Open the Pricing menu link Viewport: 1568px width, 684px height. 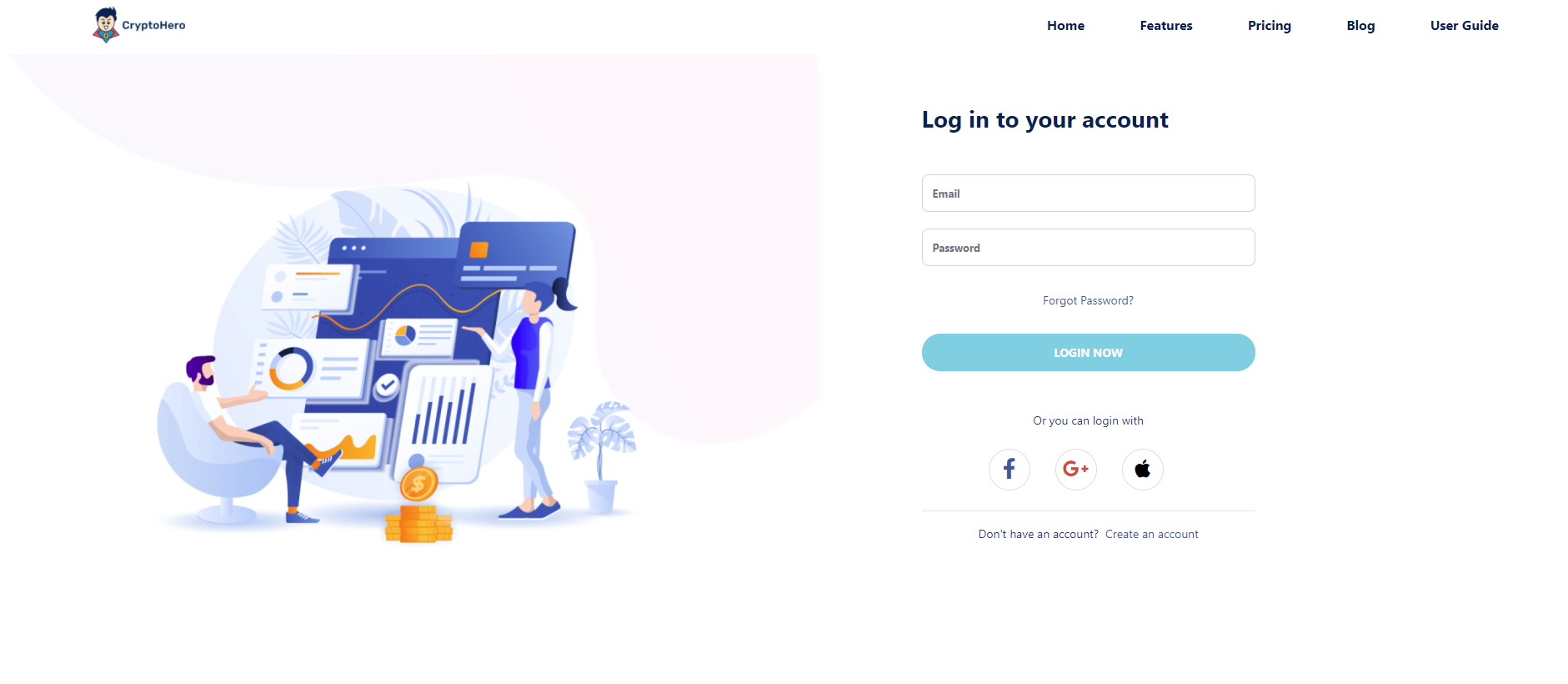1269,26
